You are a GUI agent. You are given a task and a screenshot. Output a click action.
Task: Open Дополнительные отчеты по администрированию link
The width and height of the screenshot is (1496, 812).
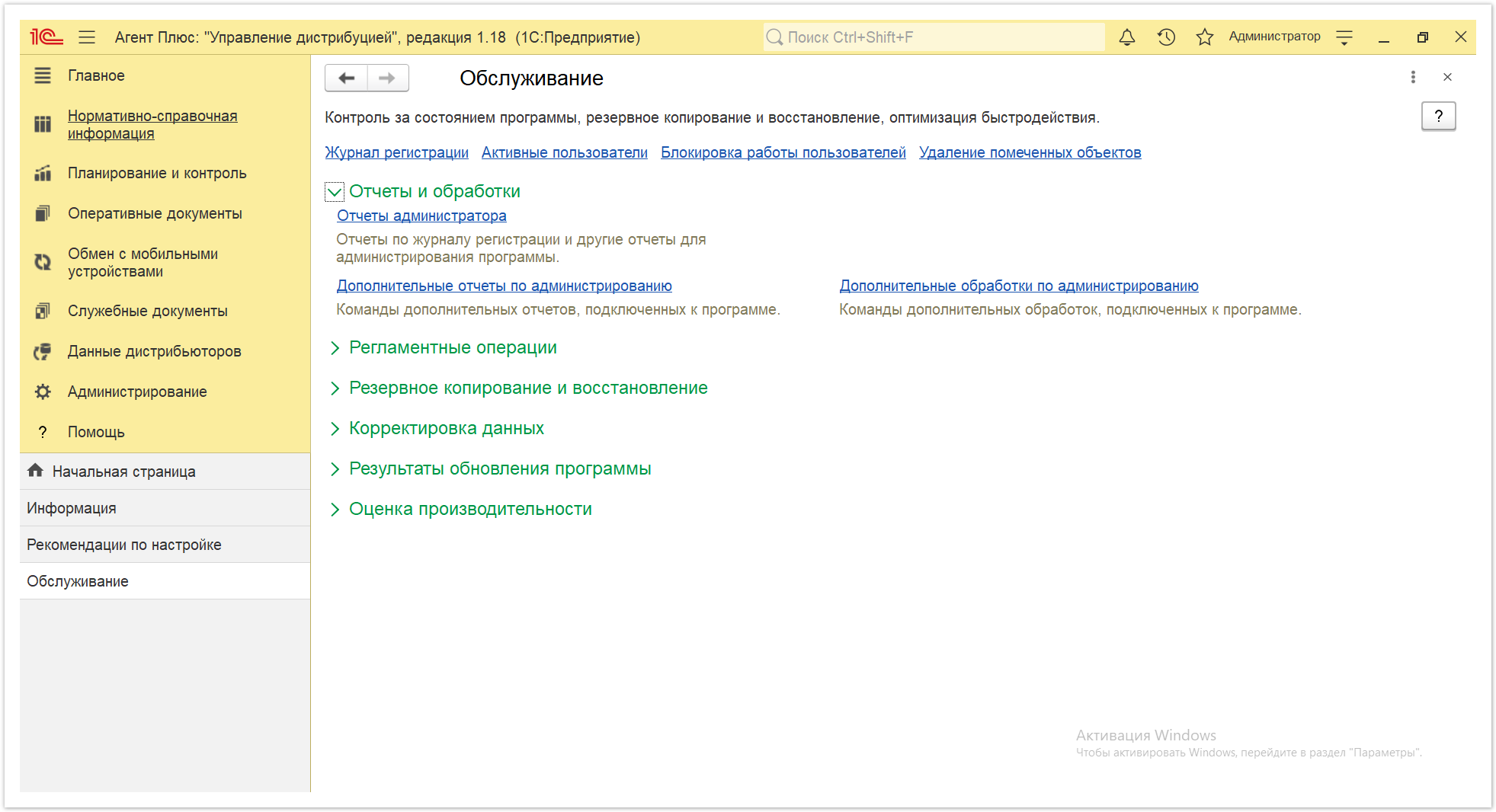504,286
